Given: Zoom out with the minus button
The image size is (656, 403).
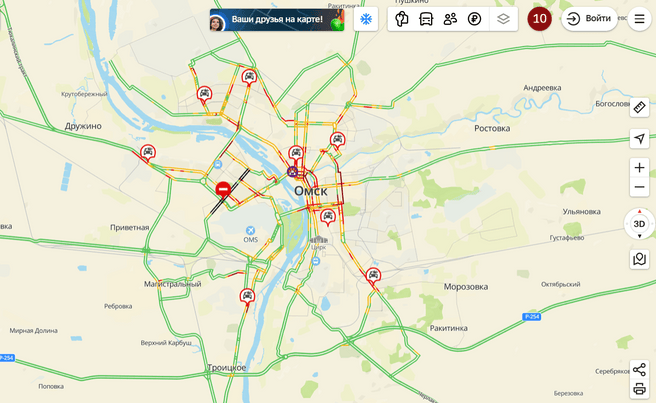Looking at the screenshot, I should tap(639, 187).
